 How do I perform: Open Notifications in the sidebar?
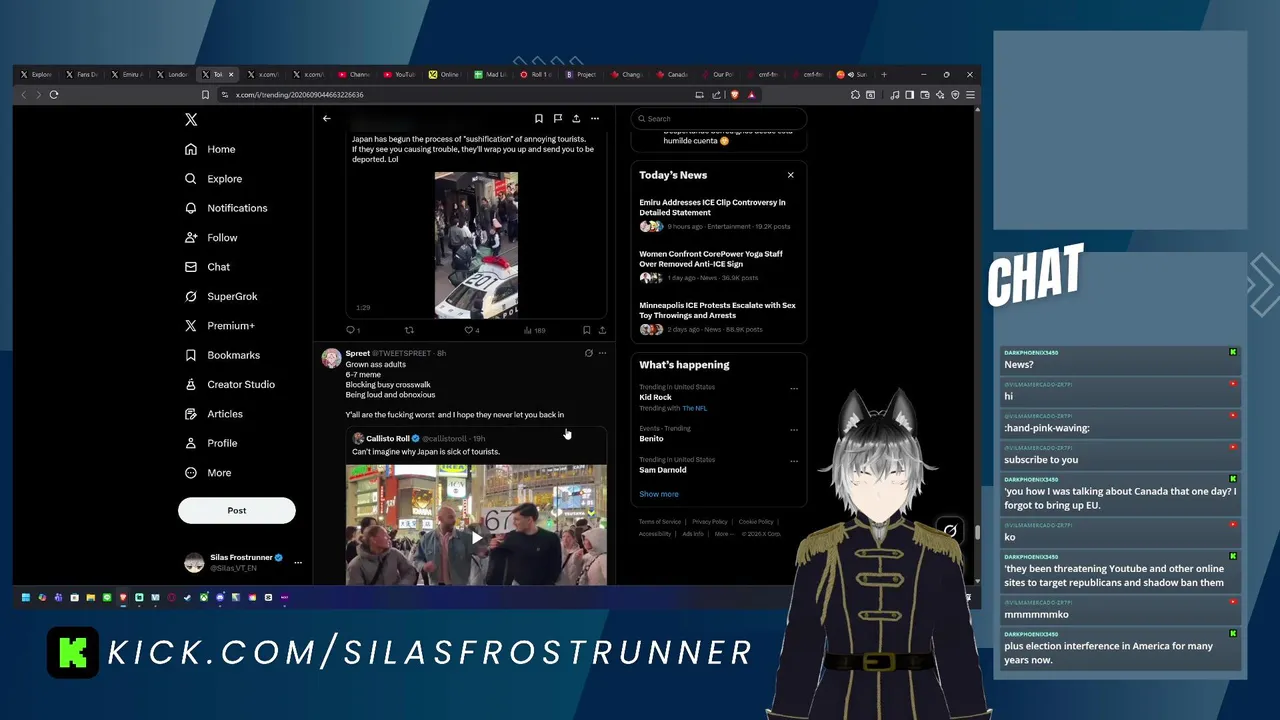tap(226, 208)
